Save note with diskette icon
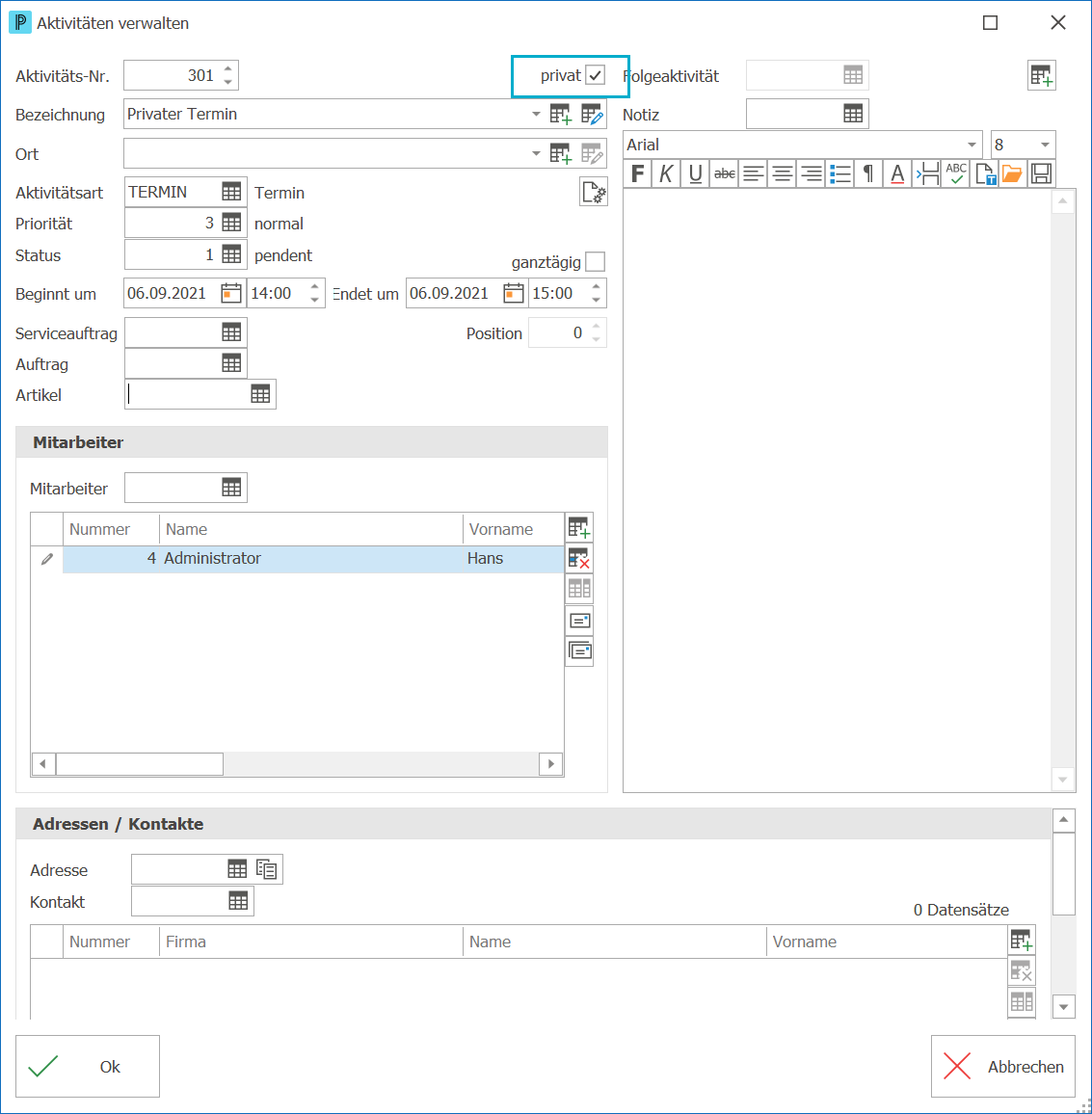 tap(1042, 173)
